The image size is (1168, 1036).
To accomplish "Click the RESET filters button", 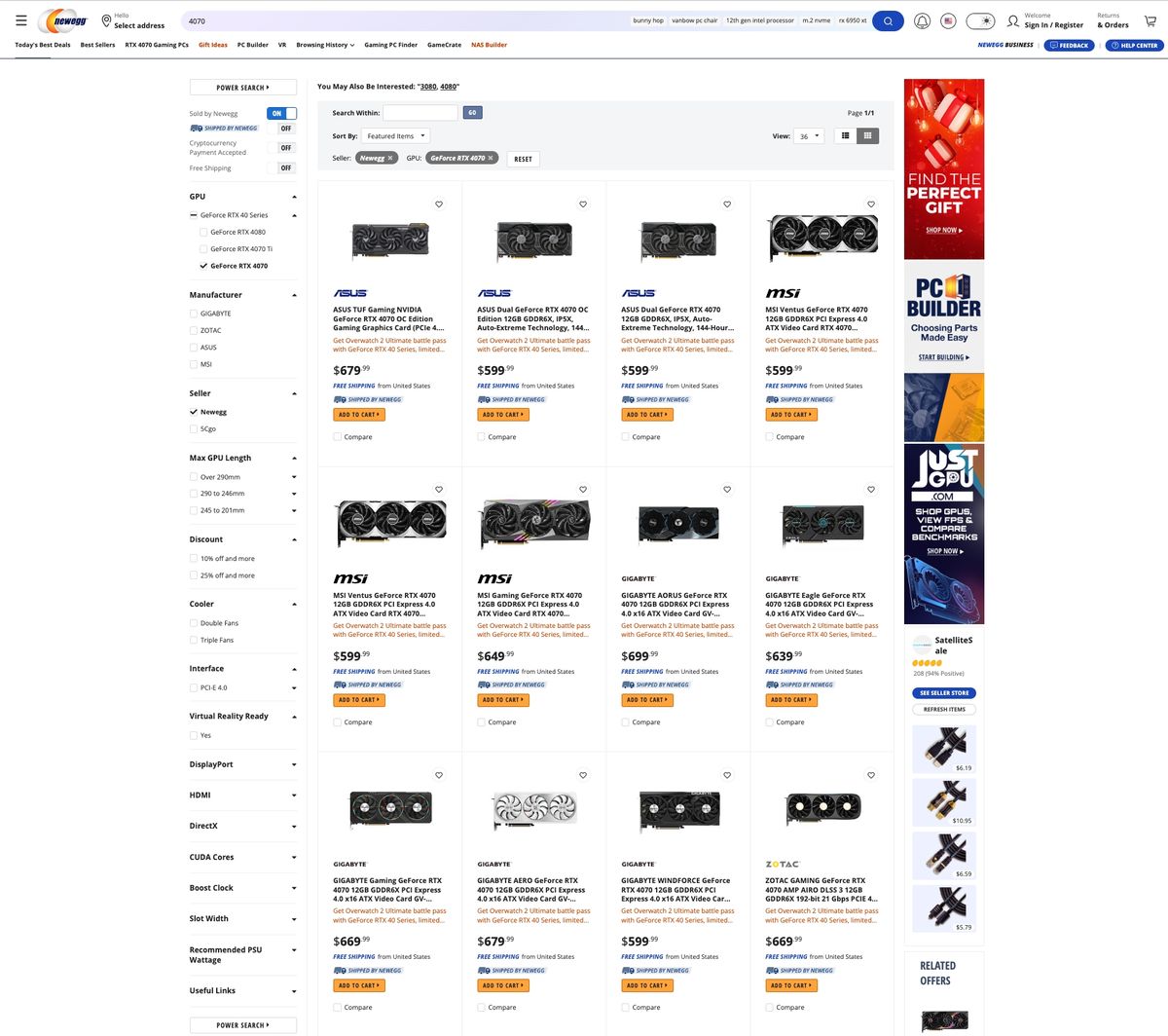I will pos(523,159).
